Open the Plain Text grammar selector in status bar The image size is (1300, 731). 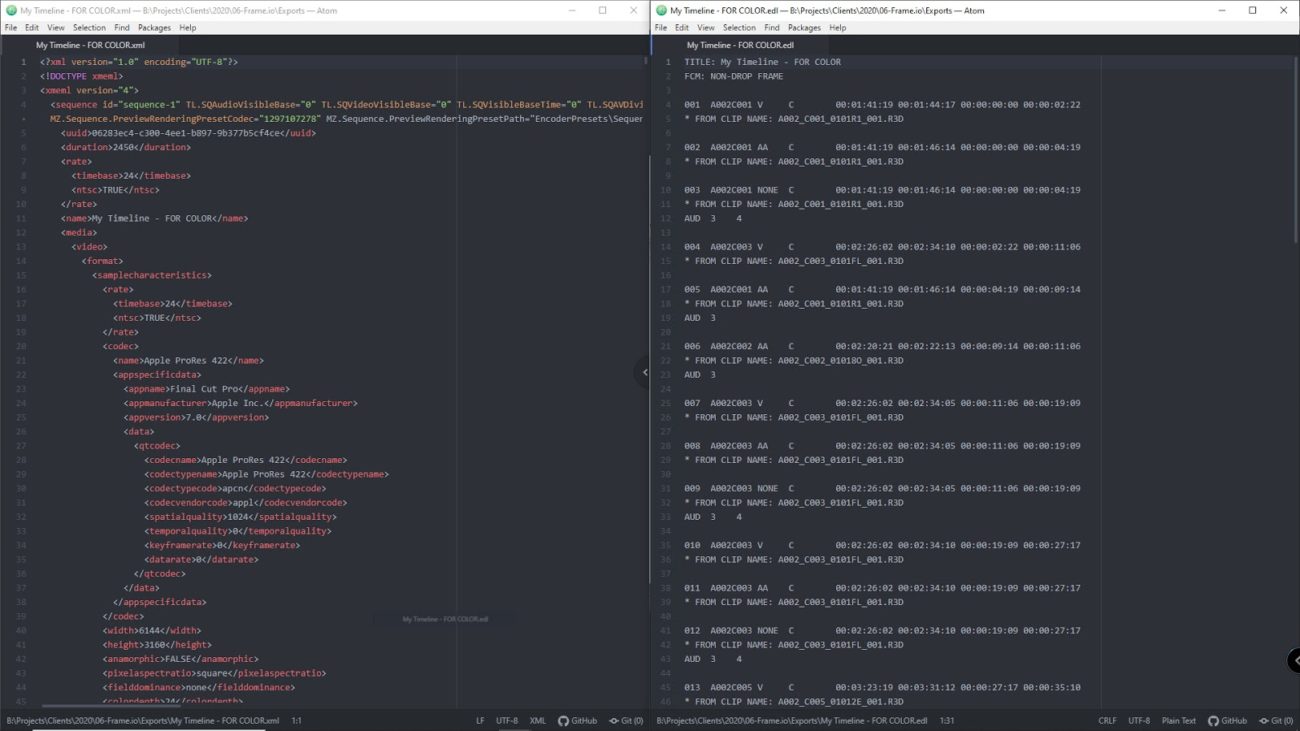(x=1179, y=720)
